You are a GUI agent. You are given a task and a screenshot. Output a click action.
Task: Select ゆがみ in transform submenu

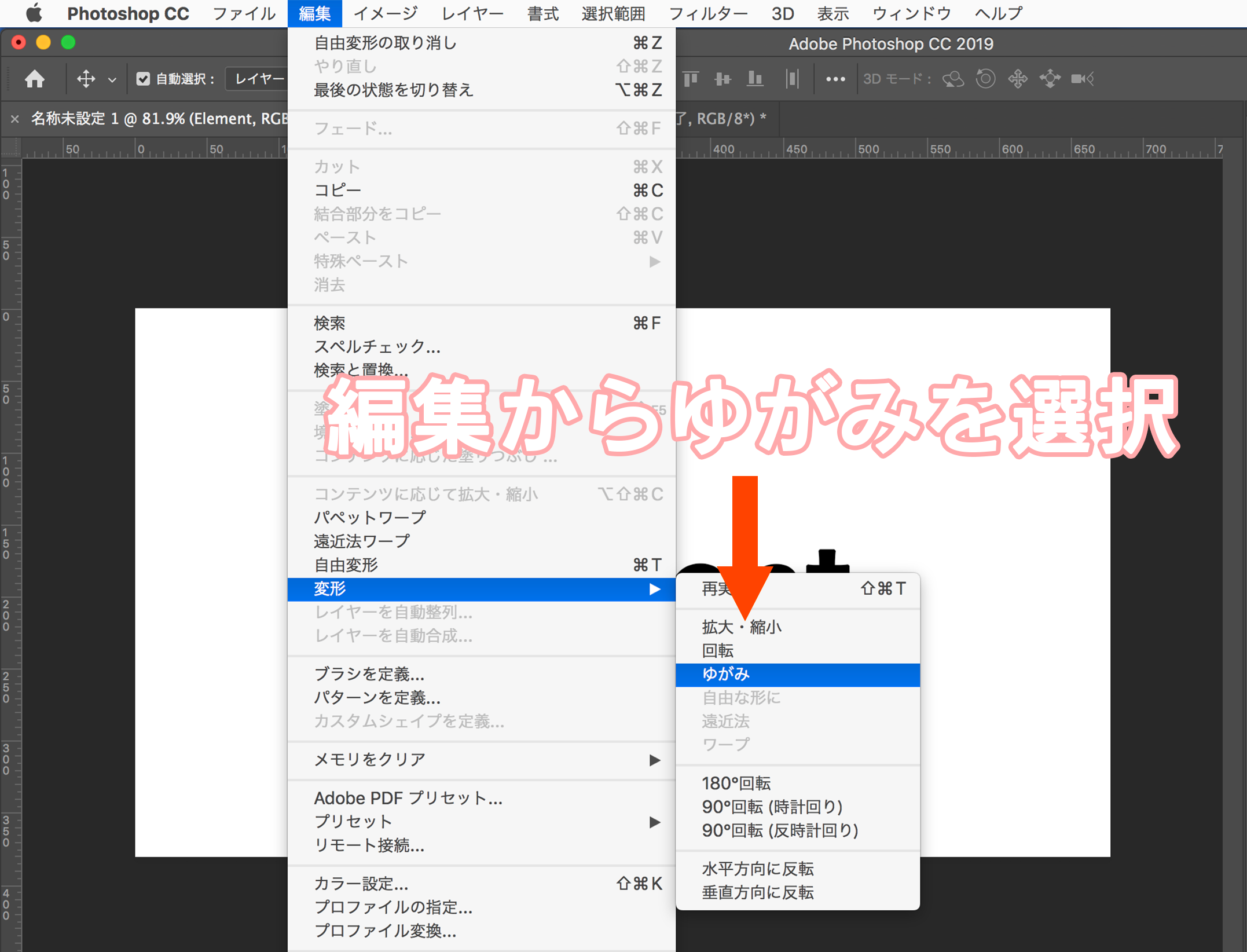click(x=798, y=675)
